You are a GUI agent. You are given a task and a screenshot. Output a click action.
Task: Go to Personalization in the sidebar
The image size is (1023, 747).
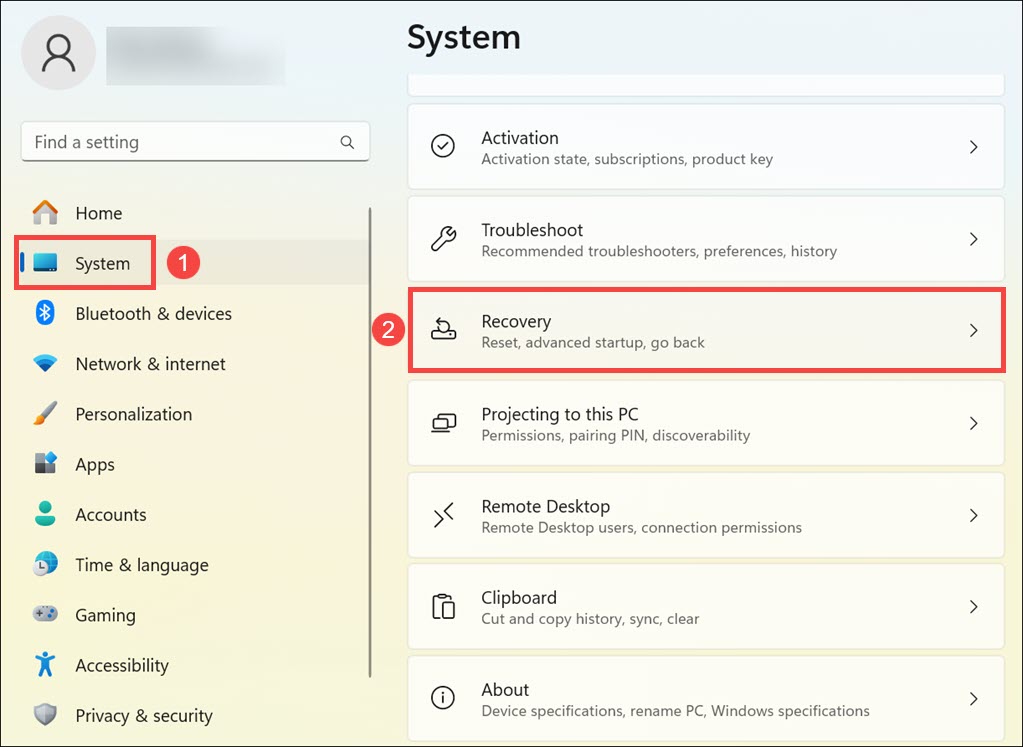[x=133, y=414]
